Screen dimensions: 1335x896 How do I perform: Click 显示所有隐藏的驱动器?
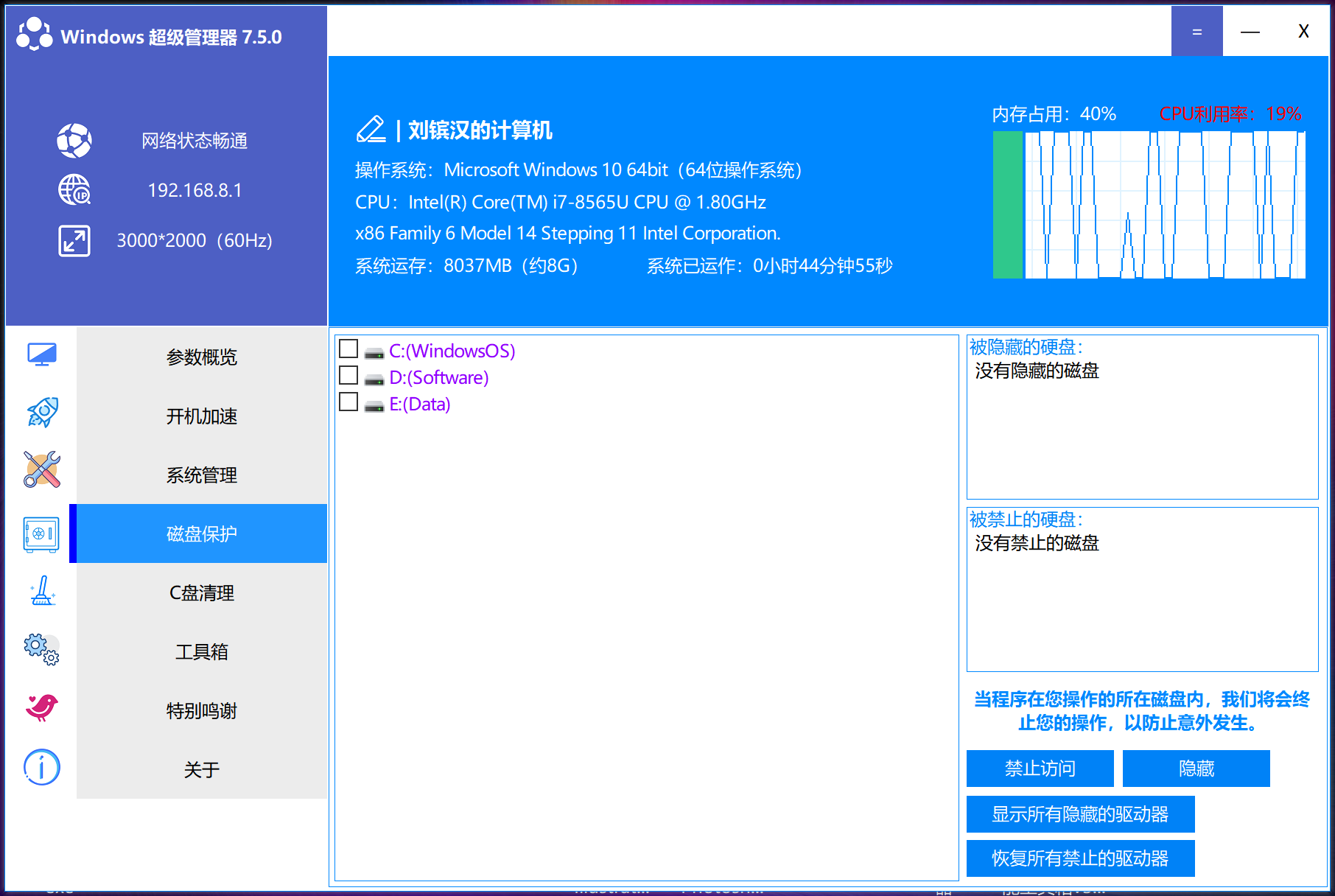pyautogui.click(x=1081, y=814)
